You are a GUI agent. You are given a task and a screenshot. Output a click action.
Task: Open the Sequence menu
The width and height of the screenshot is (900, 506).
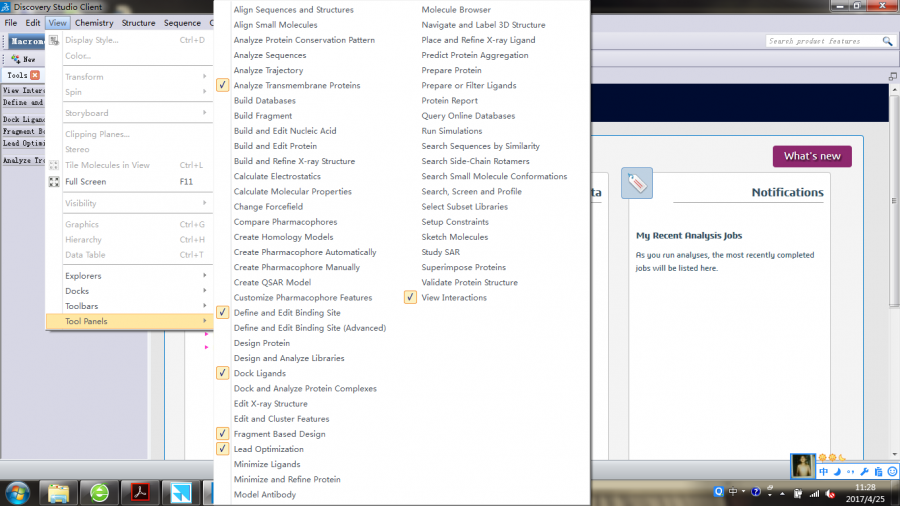tap(182, 23)
